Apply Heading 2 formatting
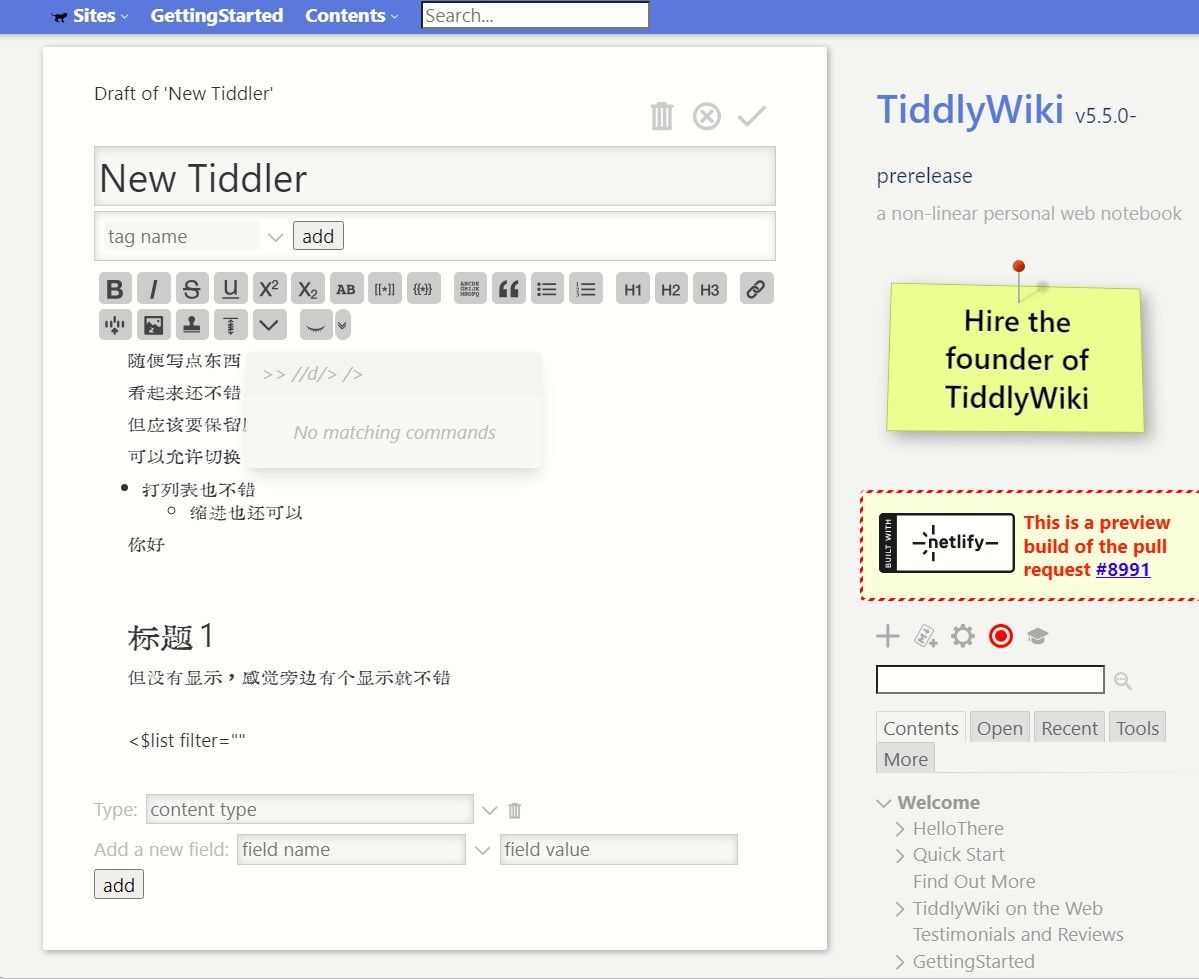This screenshot has height=979, width=1199. [x=671, y=289]
